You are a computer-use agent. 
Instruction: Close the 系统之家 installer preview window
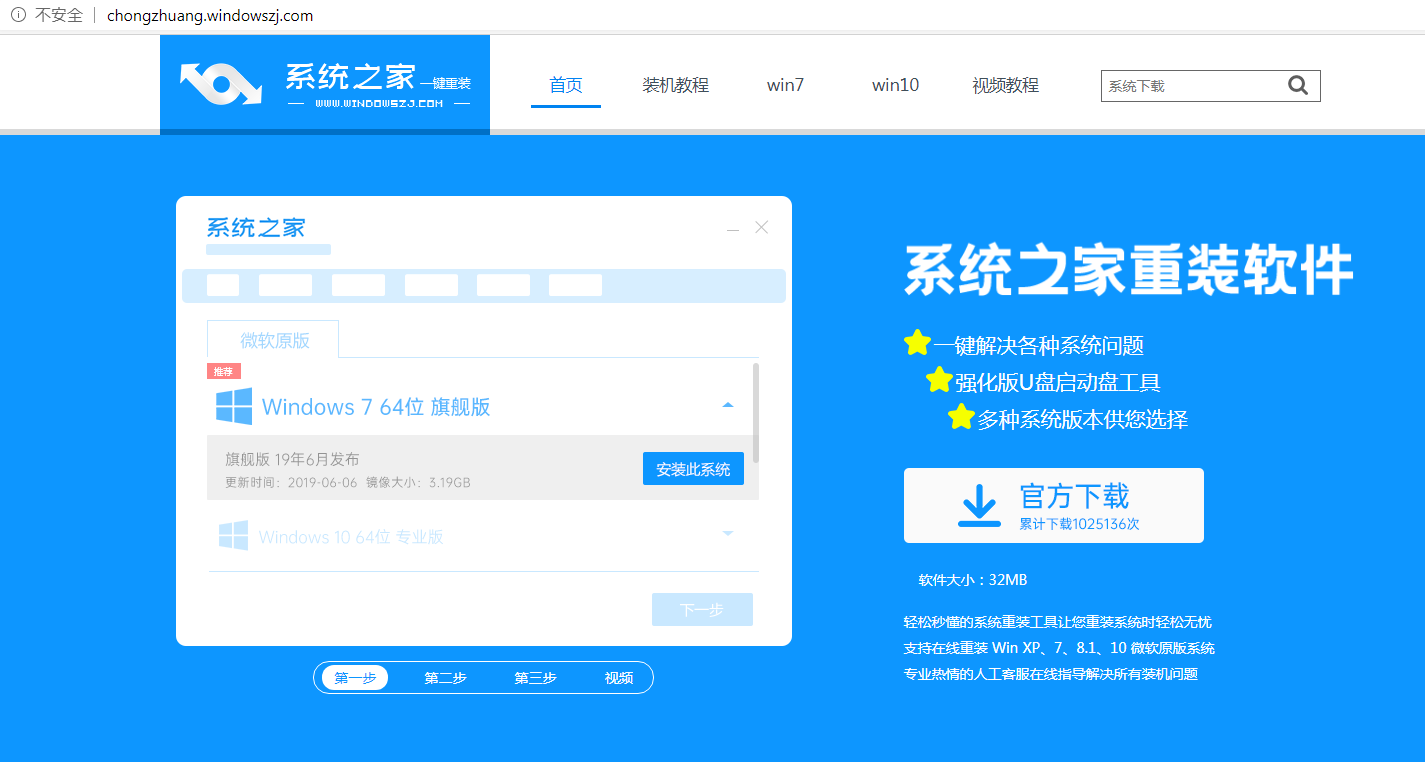click(762, 228)
